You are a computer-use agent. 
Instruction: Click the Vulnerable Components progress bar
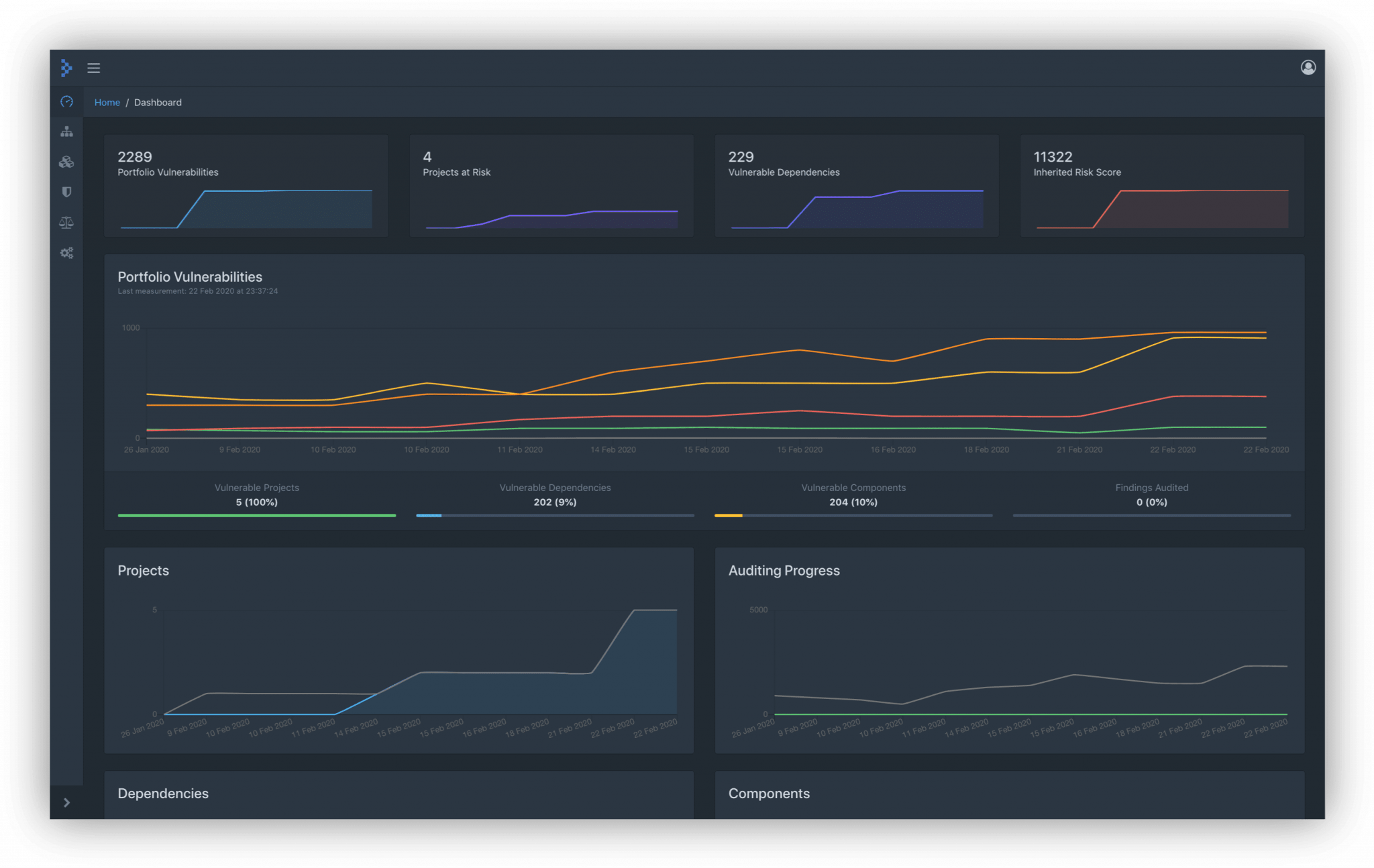[x=853, y=515]
